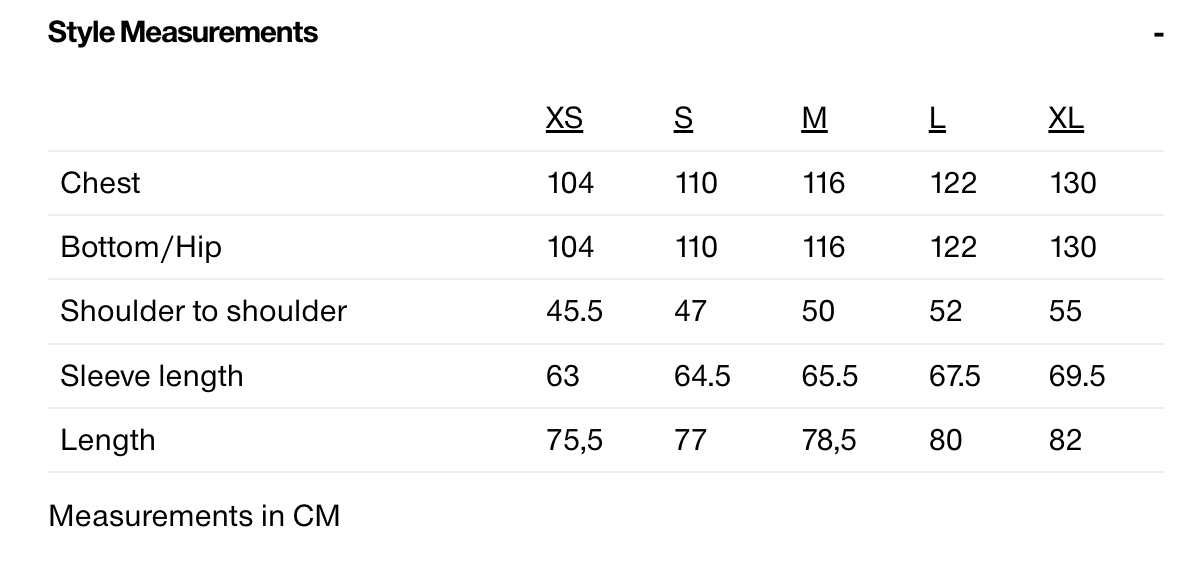Select the S size column header
1186x568 pixels.
coord(683,119)
